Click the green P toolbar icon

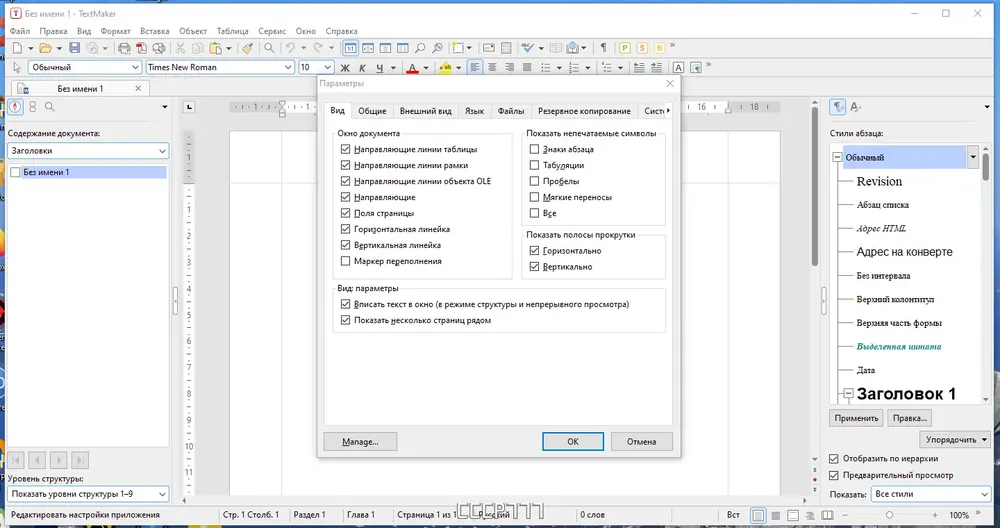[x=624, y=48]
